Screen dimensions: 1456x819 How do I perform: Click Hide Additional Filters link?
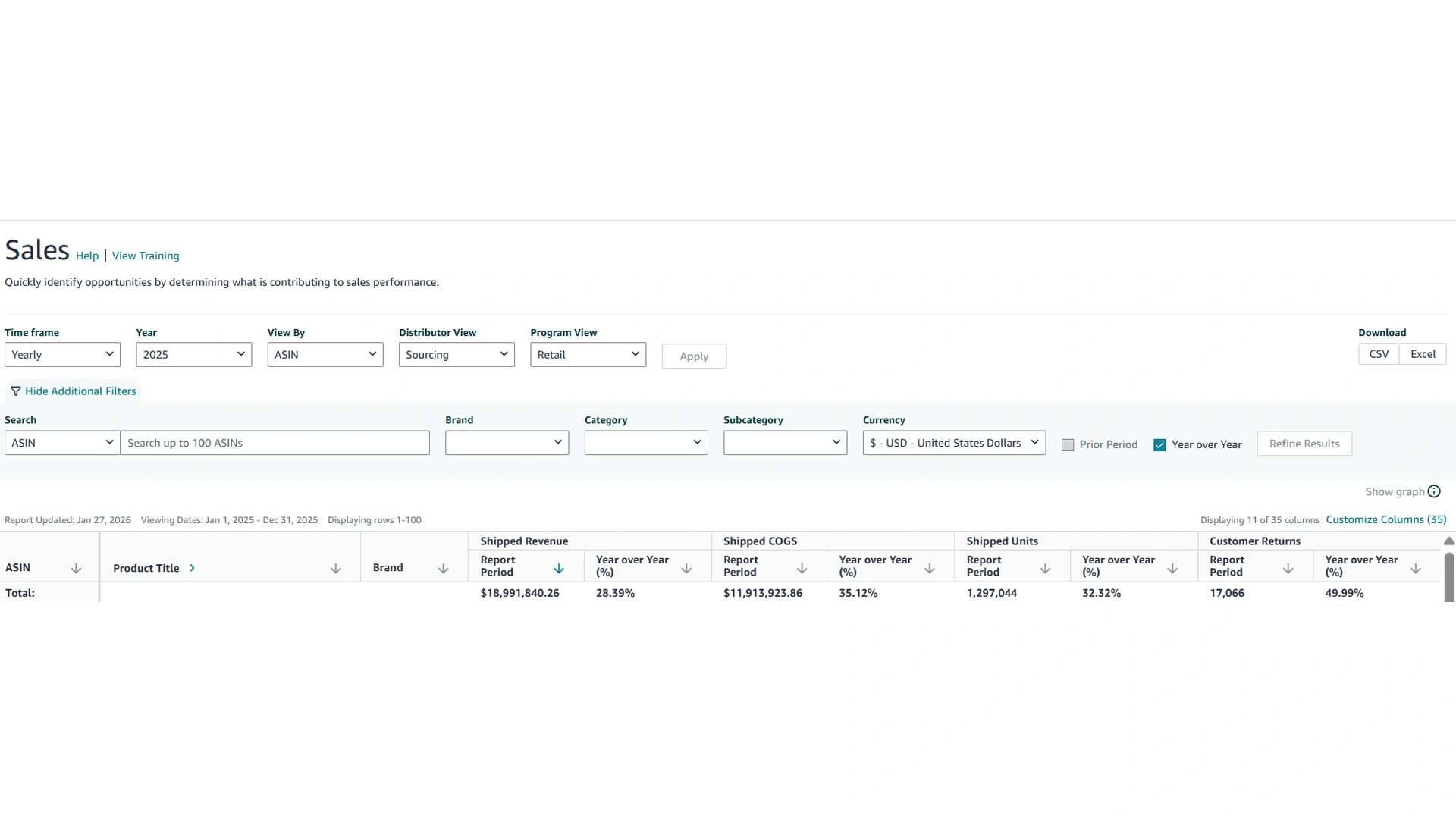coord(80,391)
